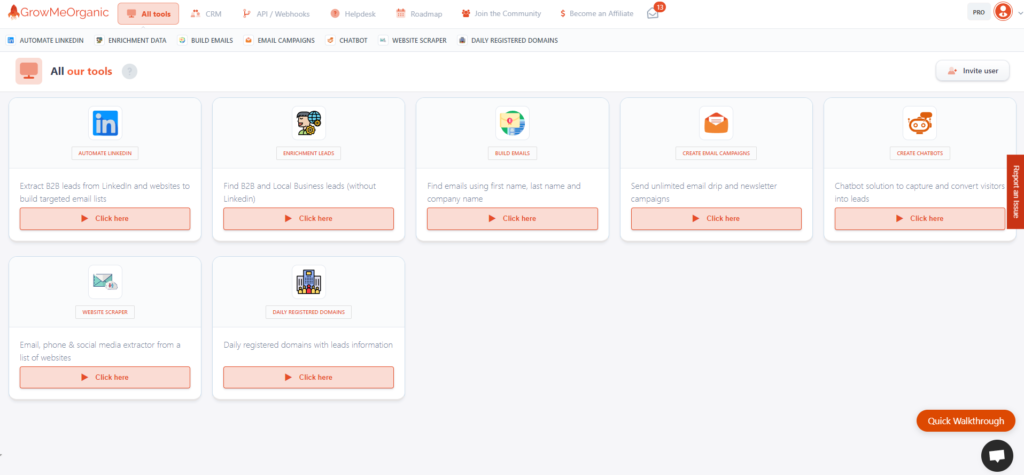Open the chat bubble widget
This screenshot has width=1024, height=475.
pos(996,455)
